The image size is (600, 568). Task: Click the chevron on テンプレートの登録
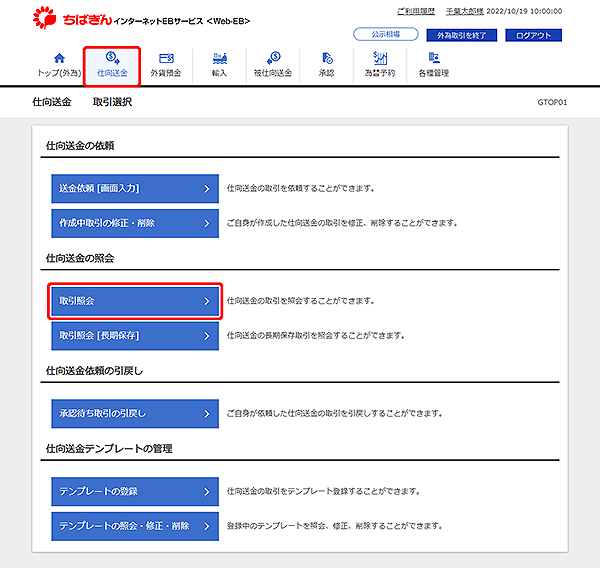point(207,492)
